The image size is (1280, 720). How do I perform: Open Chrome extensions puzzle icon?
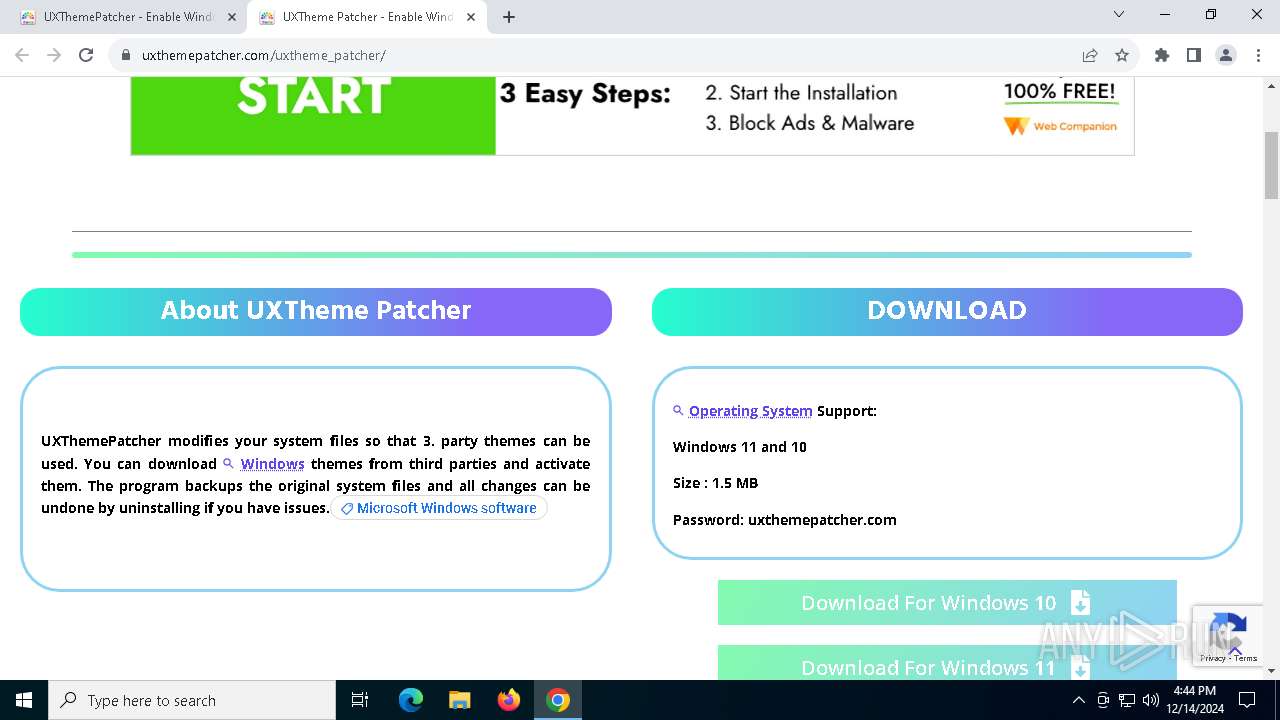pyautogui.click(x=1162, y=55)
